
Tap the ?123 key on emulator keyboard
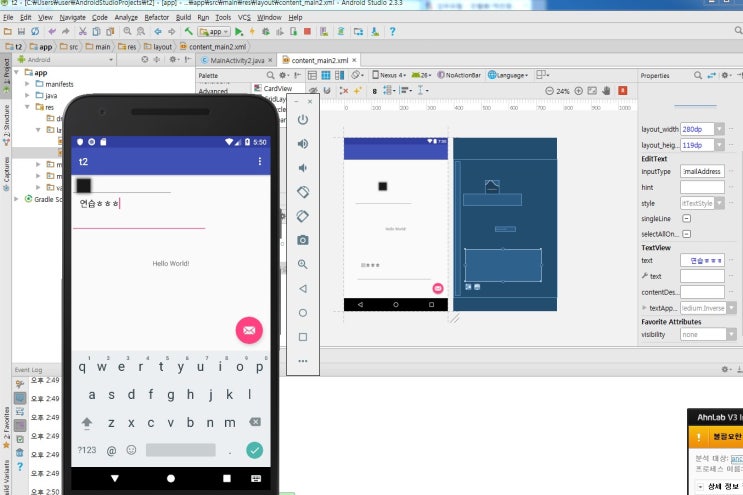pyautogui.click(x=87, y=450)
